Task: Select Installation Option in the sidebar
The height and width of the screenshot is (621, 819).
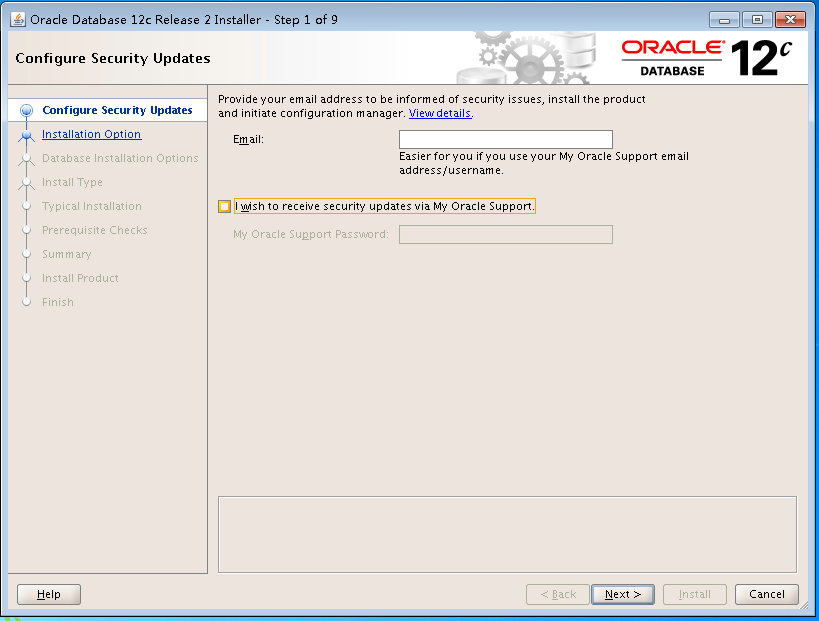Action: [x=91, y=134]
